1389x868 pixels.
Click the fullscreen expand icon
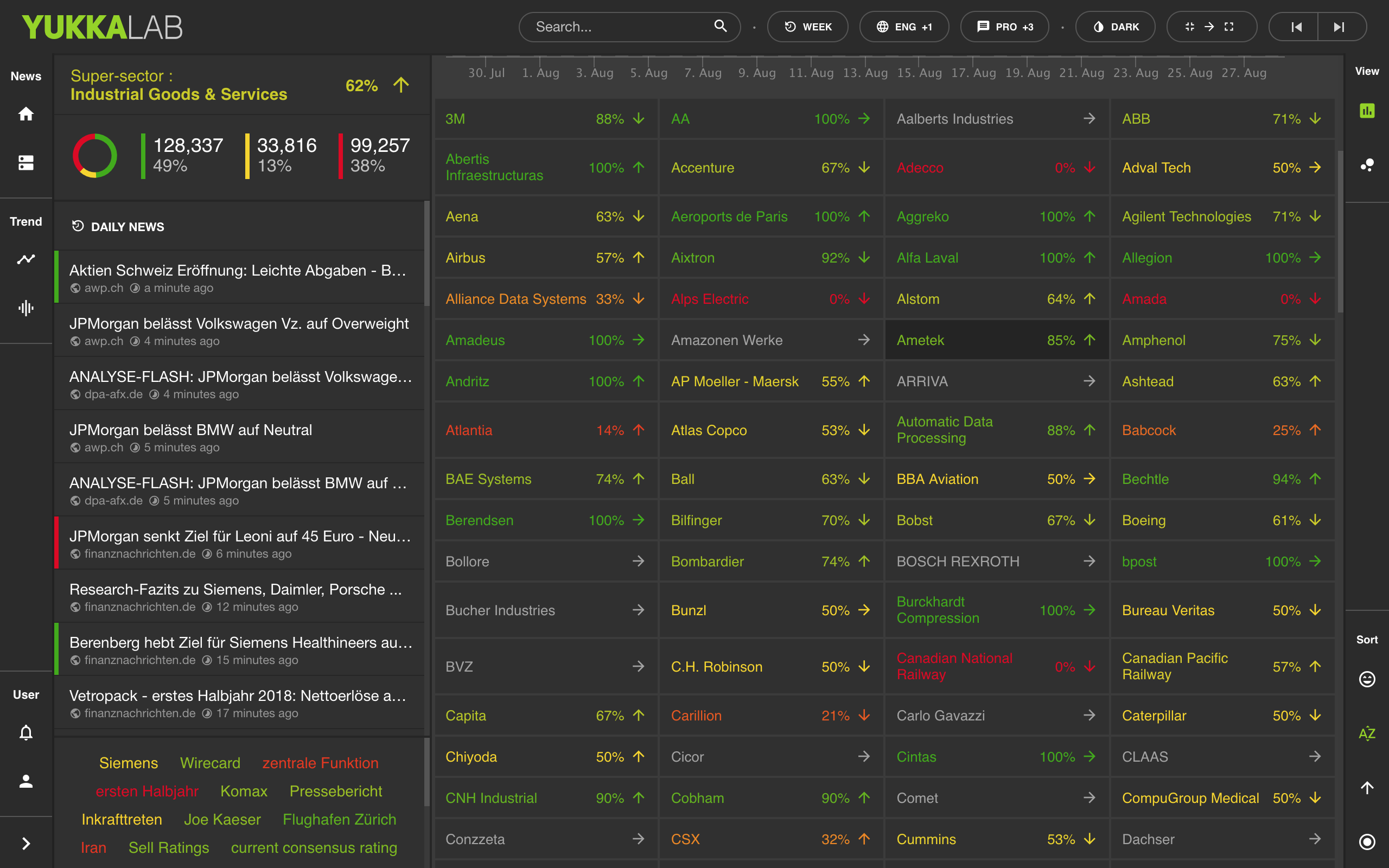click(1229, 27)
